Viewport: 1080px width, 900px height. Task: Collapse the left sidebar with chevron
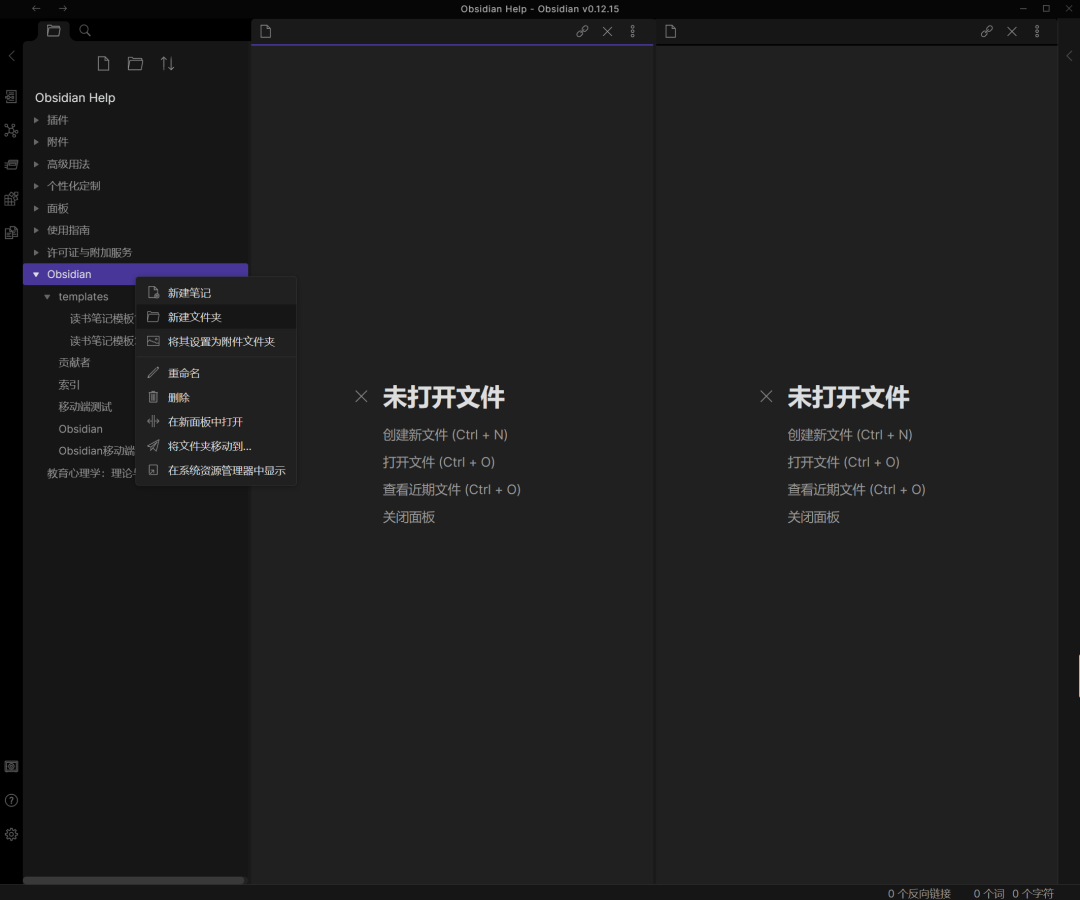[11, 56]
